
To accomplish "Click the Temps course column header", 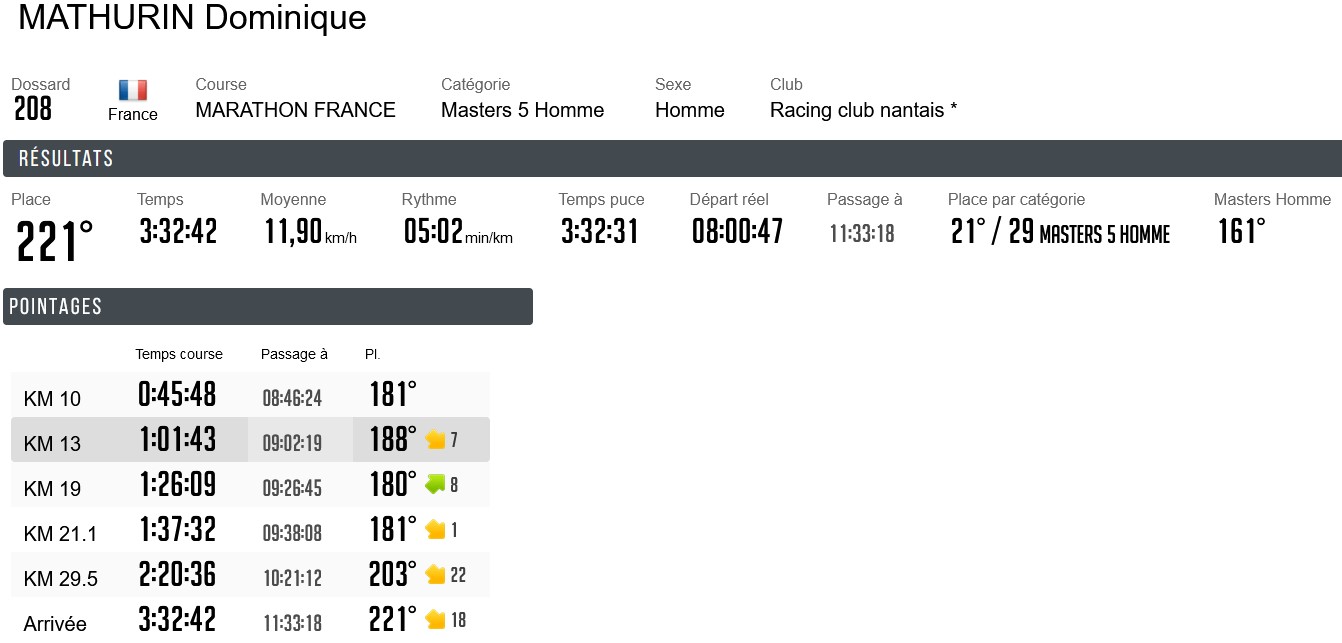I will 179,354.
